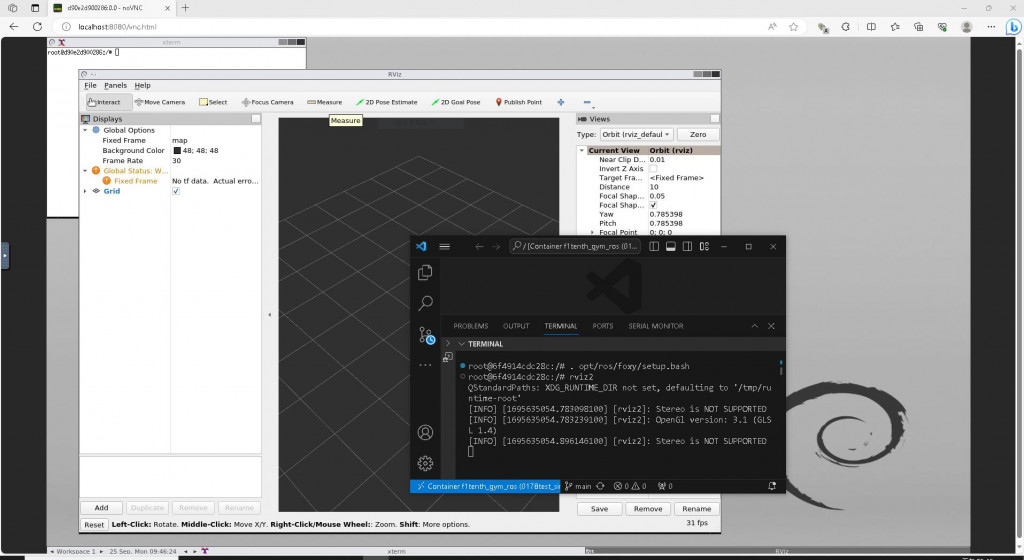This screenshot has width=1024, height=560.
Task: Open VS Code hamburger application menu
Action: pyautogui.click(x=445, y=247)
